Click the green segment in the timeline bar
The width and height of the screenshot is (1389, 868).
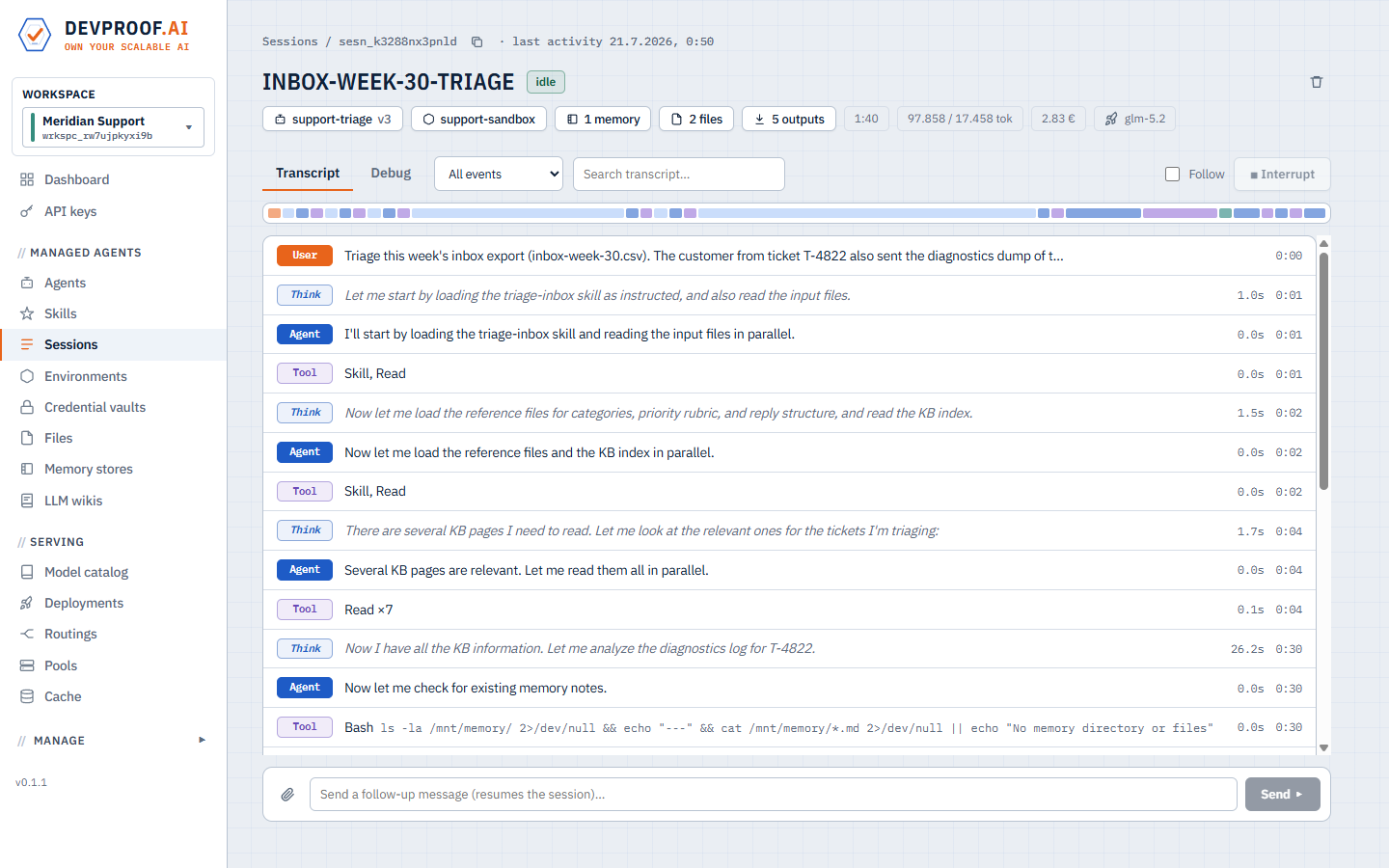coord(1225,213)
